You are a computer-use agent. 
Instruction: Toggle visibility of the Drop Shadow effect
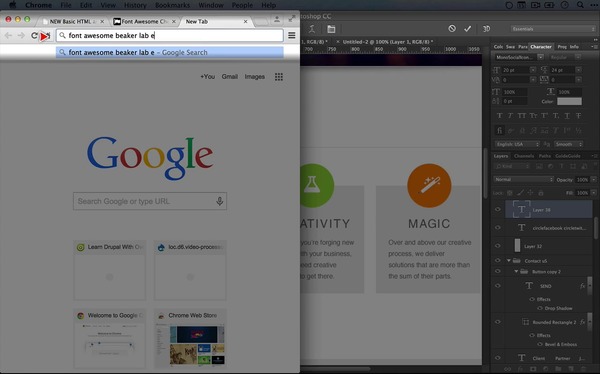click(x=540, y=308)
